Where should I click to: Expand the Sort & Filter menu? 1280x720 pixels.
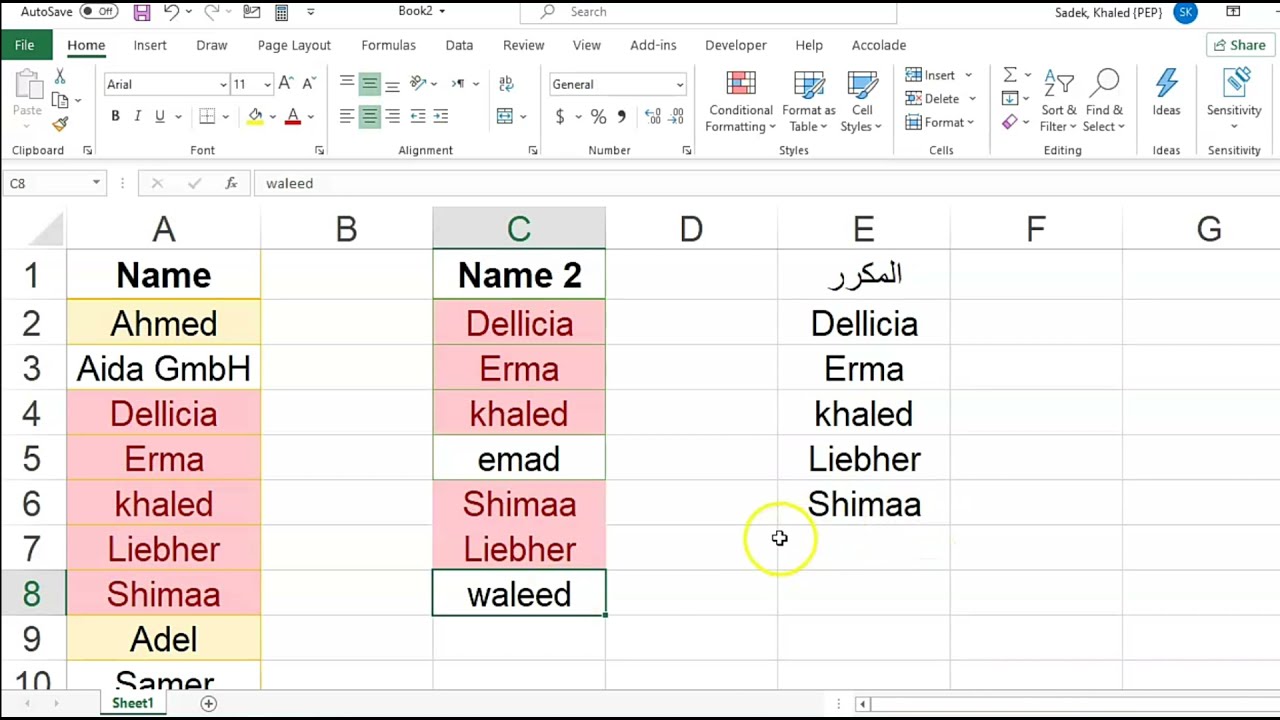[x=1058, y=101]
